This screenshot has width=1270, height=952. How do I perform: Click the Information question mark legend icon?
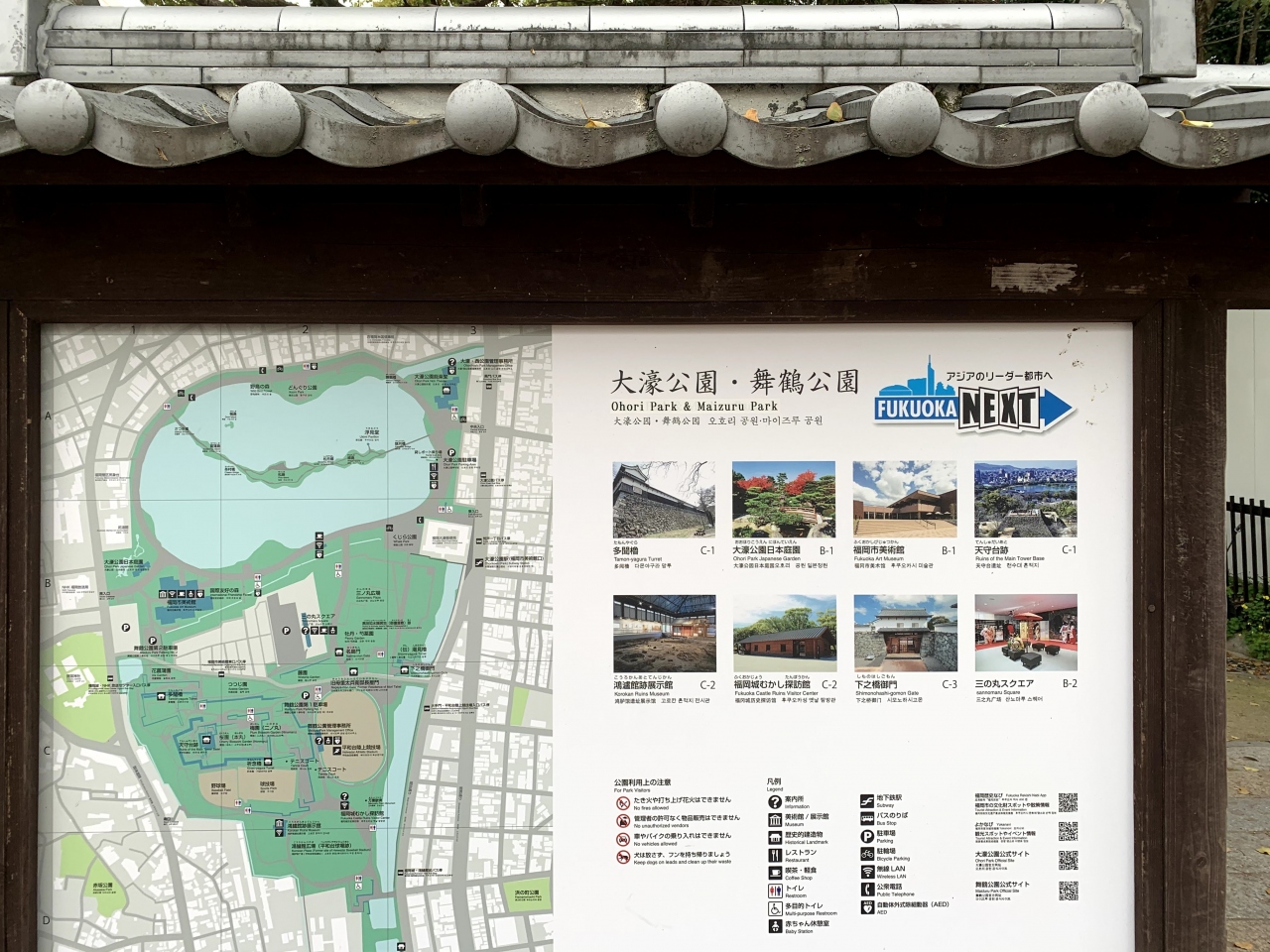click(x=775, y=801)
